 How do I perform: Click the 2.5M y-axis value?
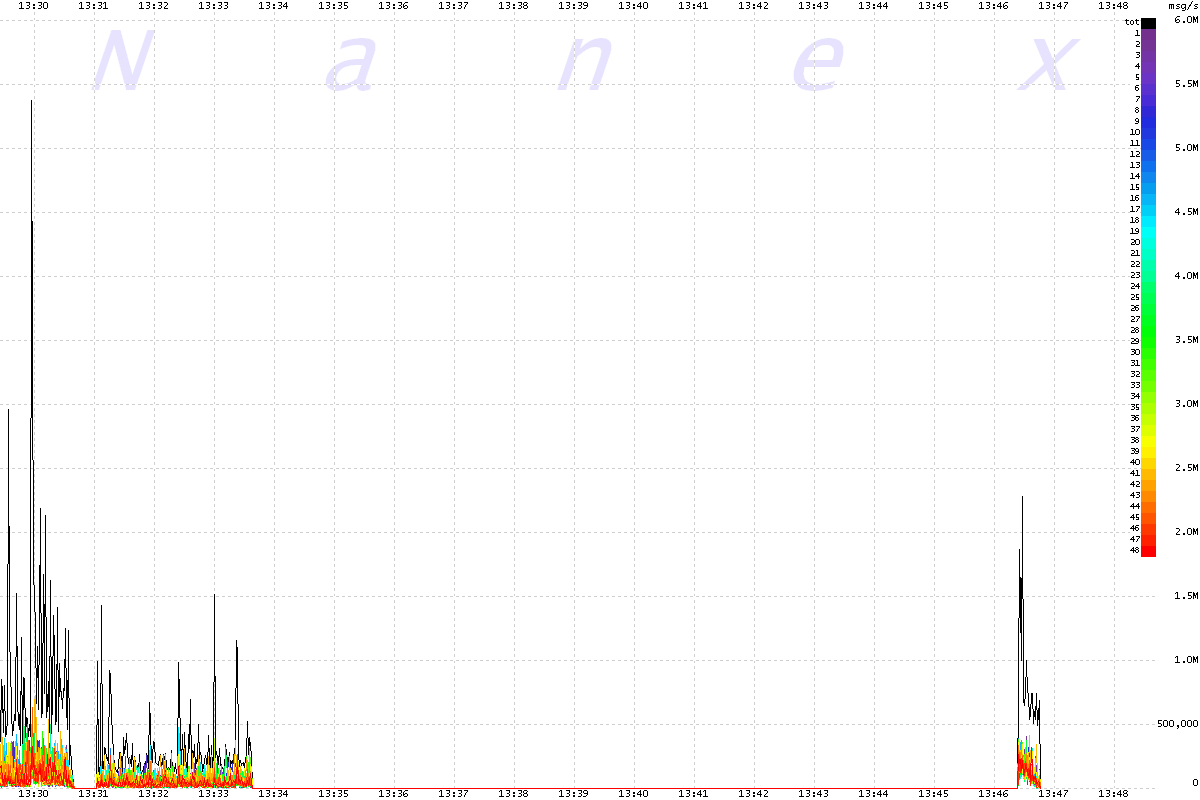tap(1186, 468)
